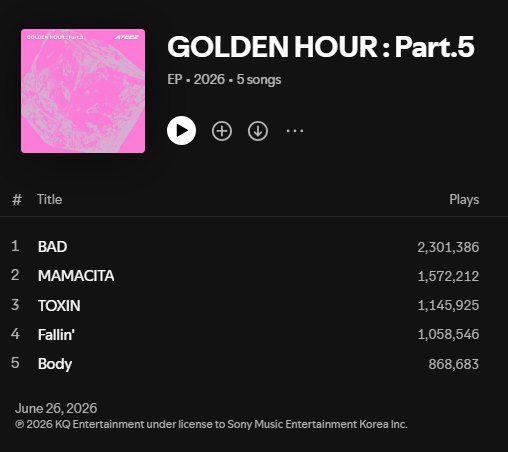508x452 pixels.
Task: Play the GOLDEN HOUR : Part.5 EP
Action: (x=181, y=131)
